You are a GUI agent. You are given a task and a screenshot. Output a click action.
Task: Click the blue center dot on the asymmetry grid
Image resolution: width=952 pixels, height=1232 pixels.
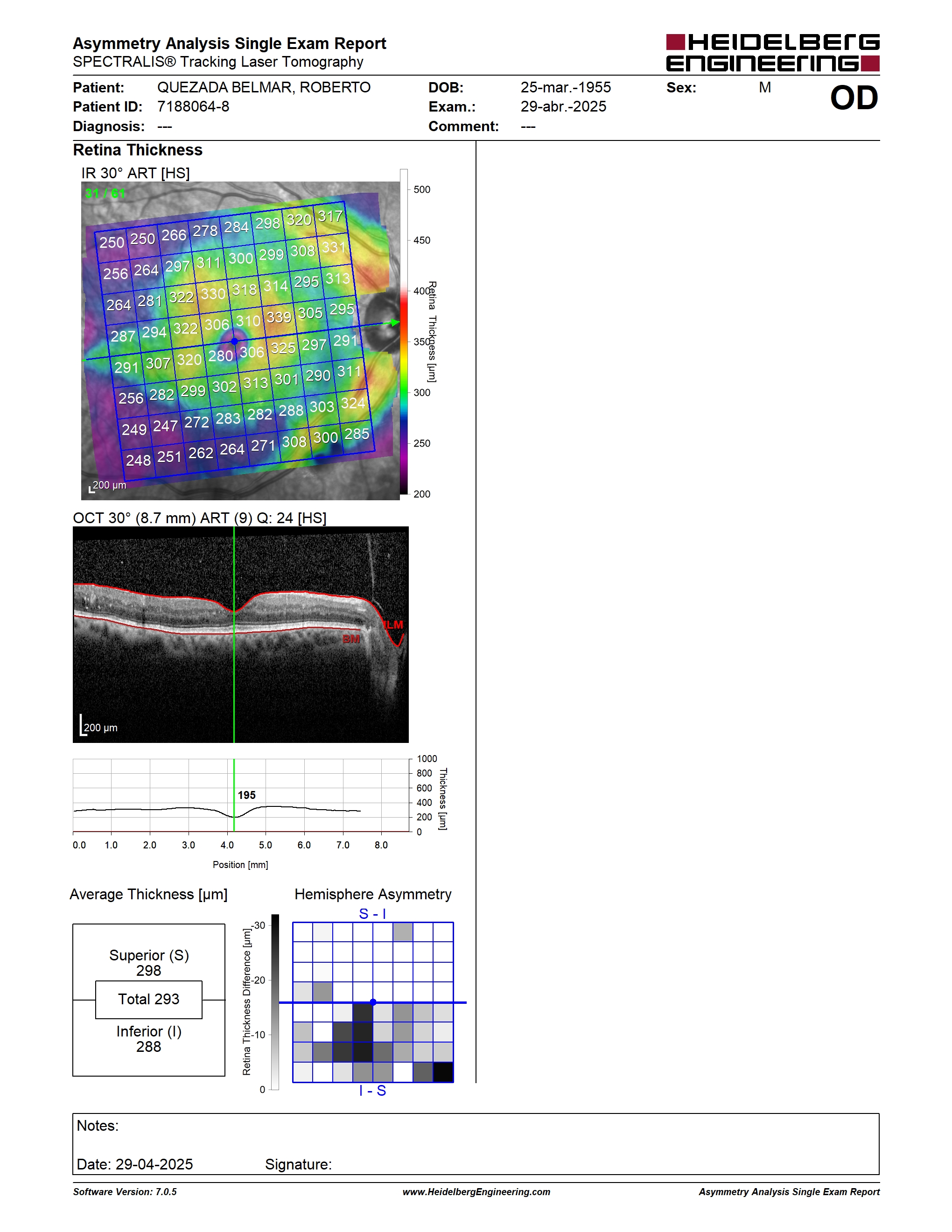pyautogui.click(x=373, y=1002)
